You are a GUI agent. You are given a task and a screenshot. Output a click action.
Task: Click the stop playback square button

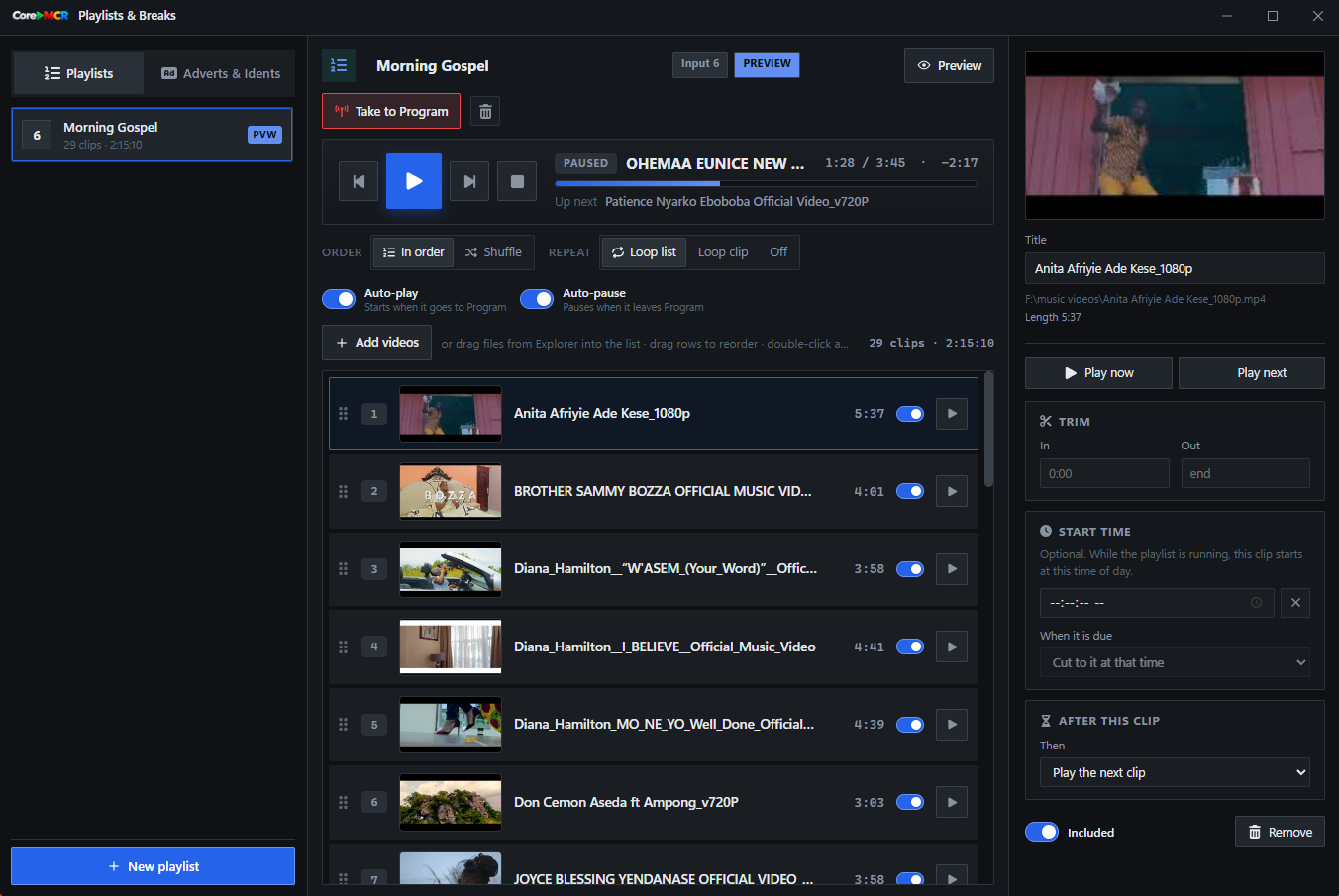pyautogui.click(x=517, y=181)
